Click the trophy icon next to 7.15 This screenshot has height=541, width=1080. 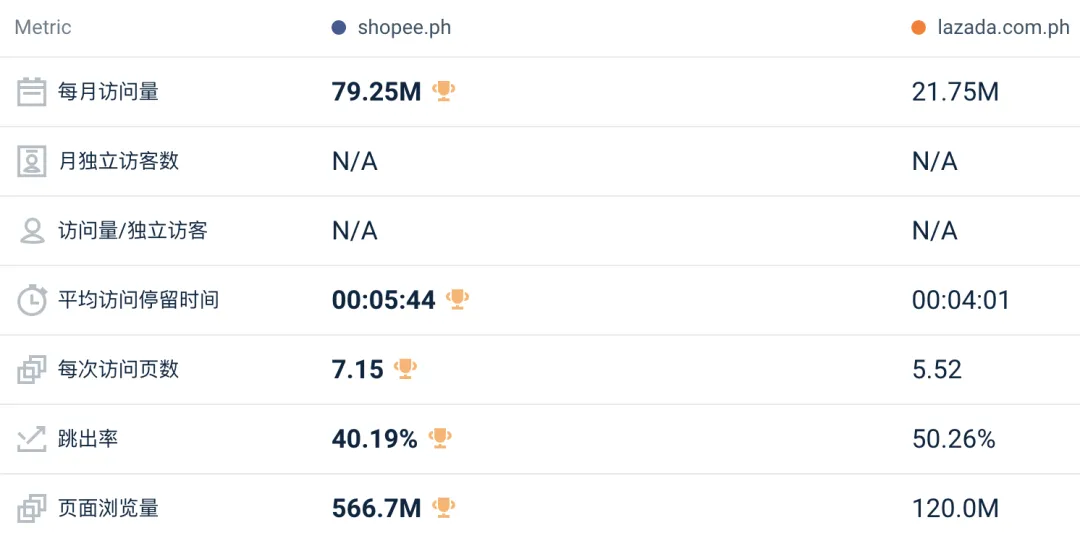(405, 369)
